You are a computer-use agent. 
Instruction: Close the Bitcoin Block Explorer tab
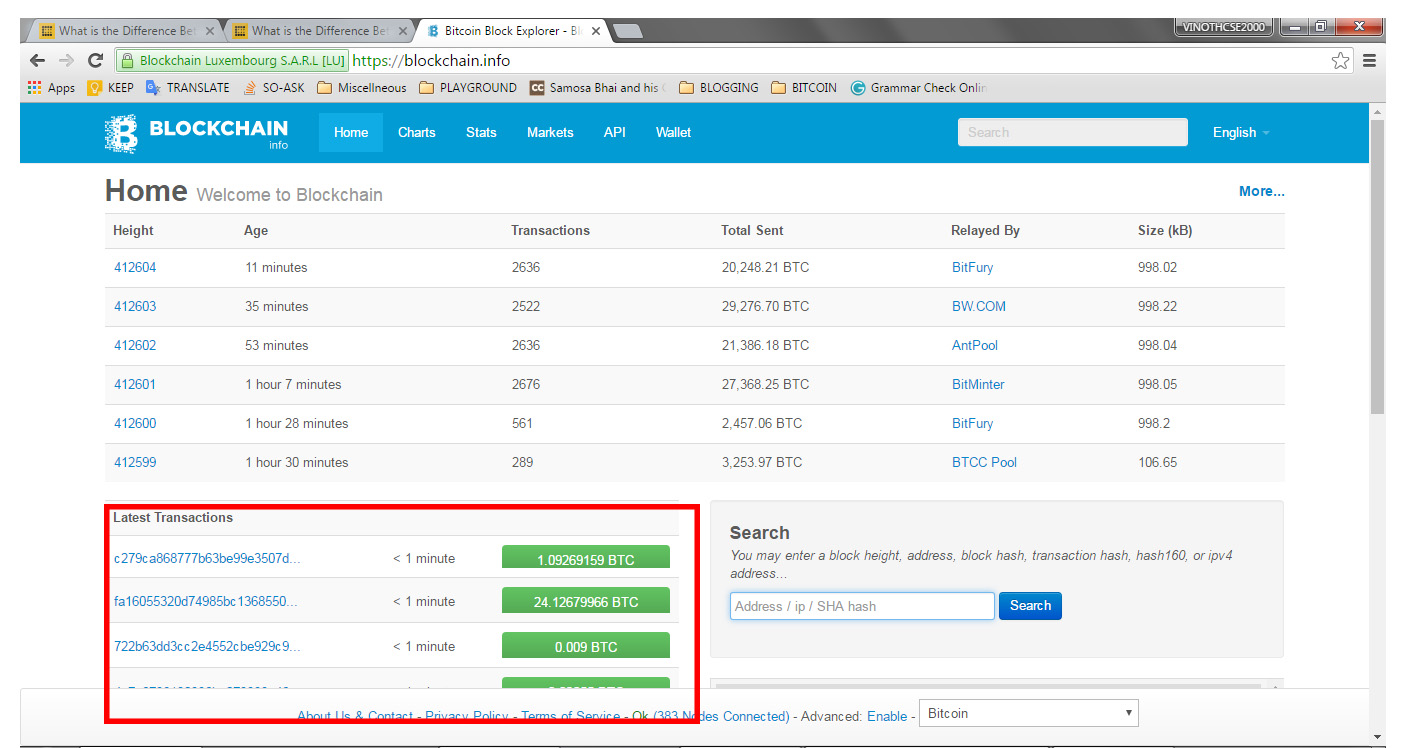(x=596, y=31)
